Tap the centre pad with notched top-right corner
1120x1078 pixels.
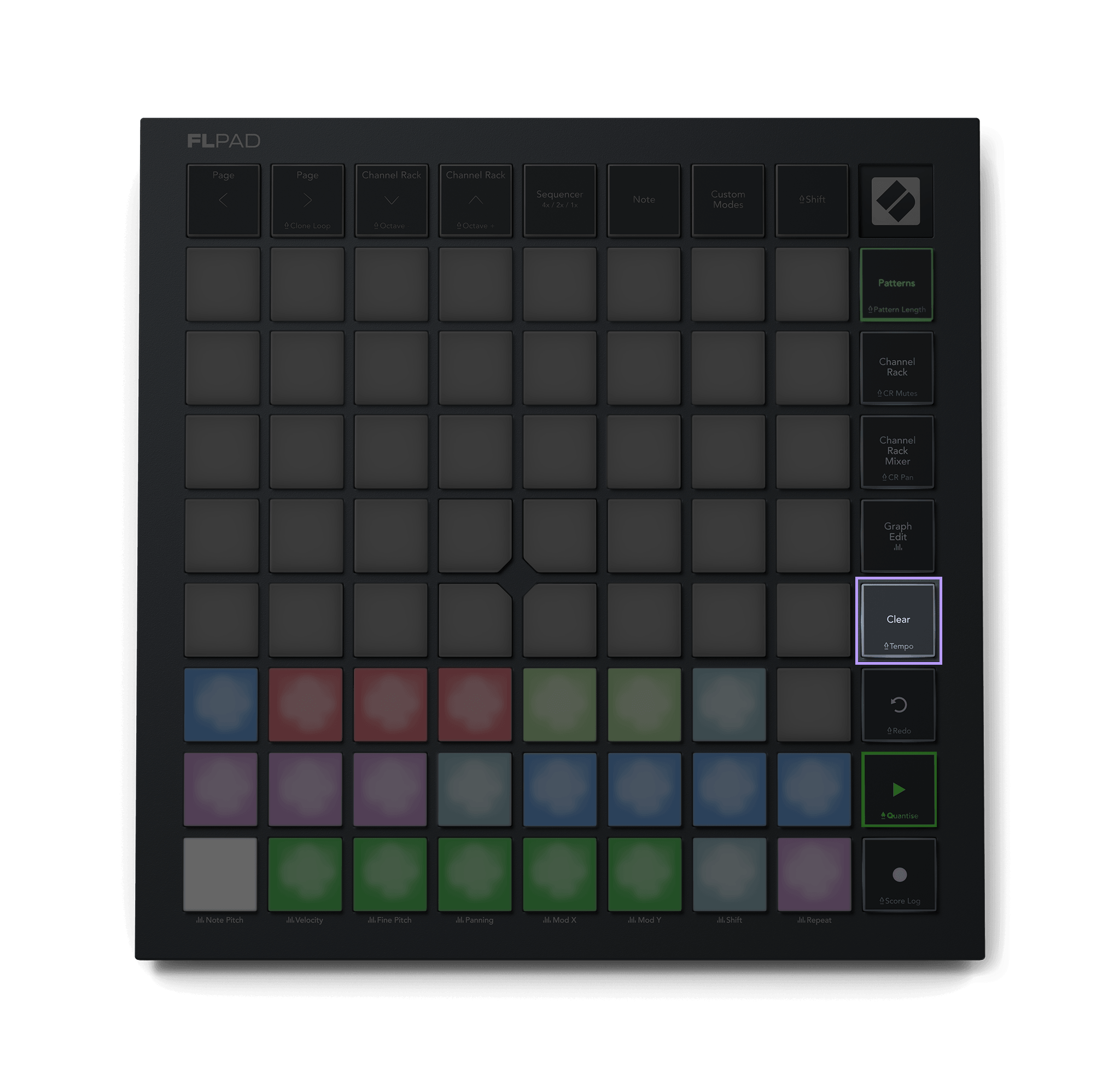pyautogui.click(x=475, y=620)
